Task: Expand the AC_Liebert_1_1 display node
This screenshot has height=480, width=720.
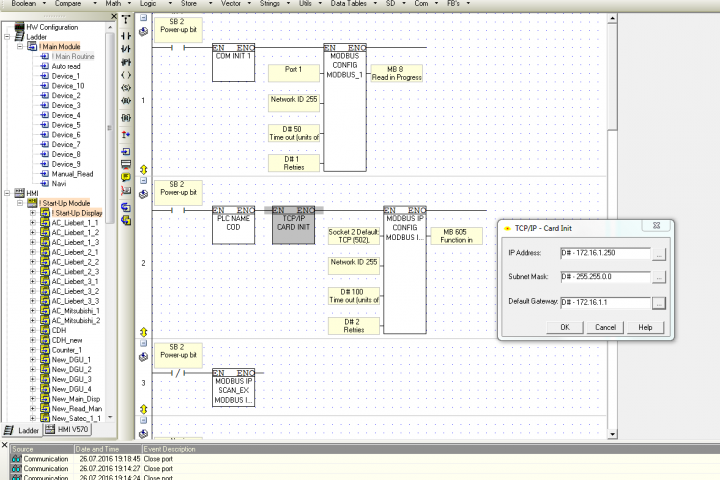Action: pyautogui.click(x=33, y=222)
